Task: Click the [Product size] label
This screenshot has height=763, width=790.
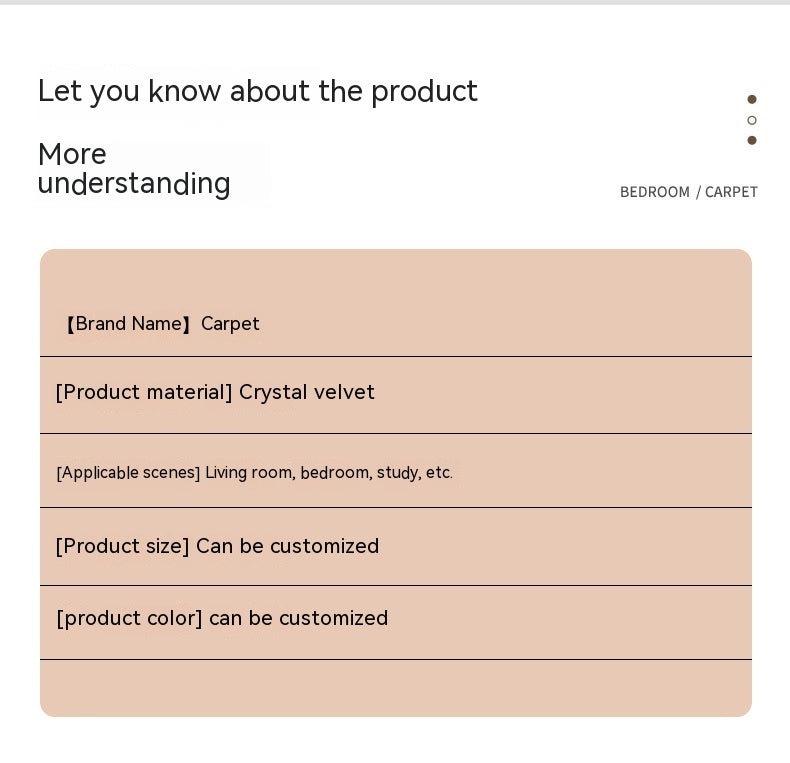Action: 122,546
